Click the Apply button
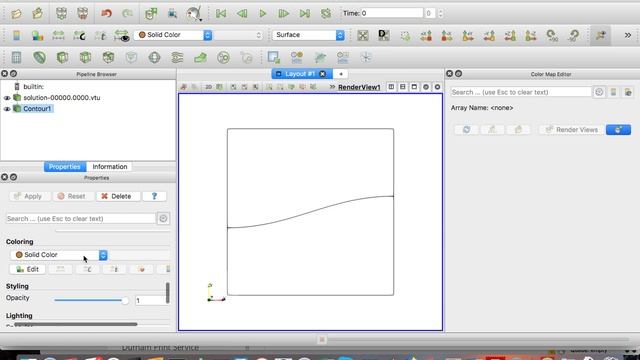This screenshot has width=640, height=360. point(30,196)
